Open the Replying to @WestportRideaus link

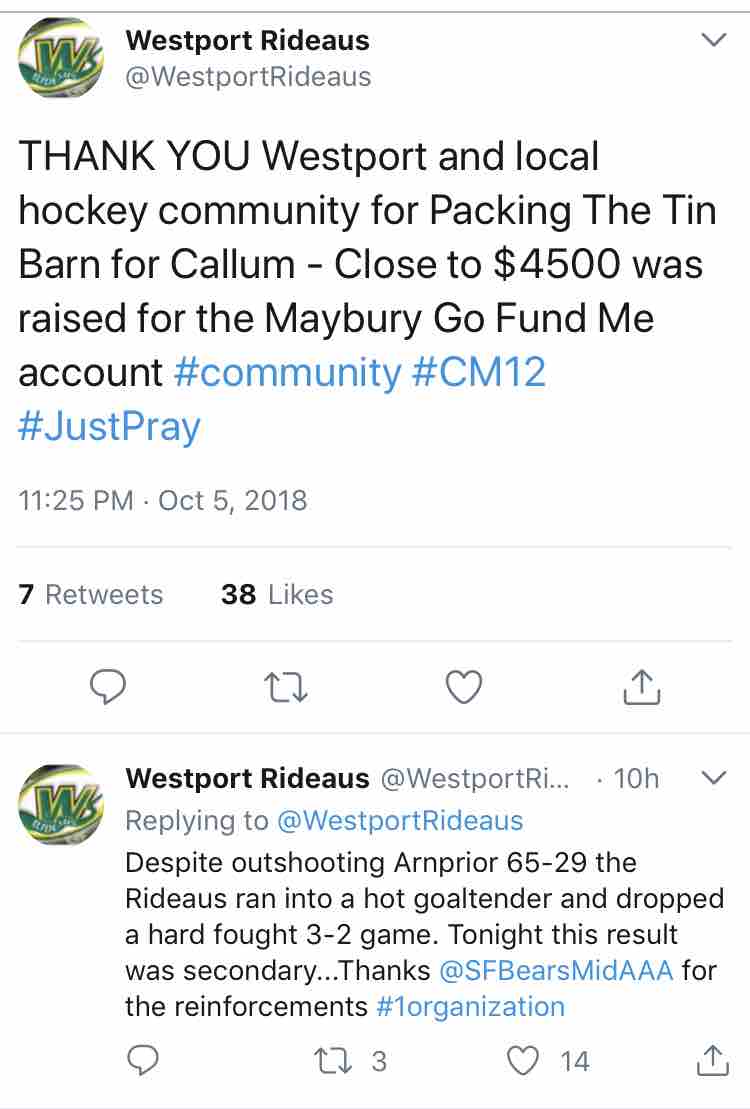tap(324, 820)
